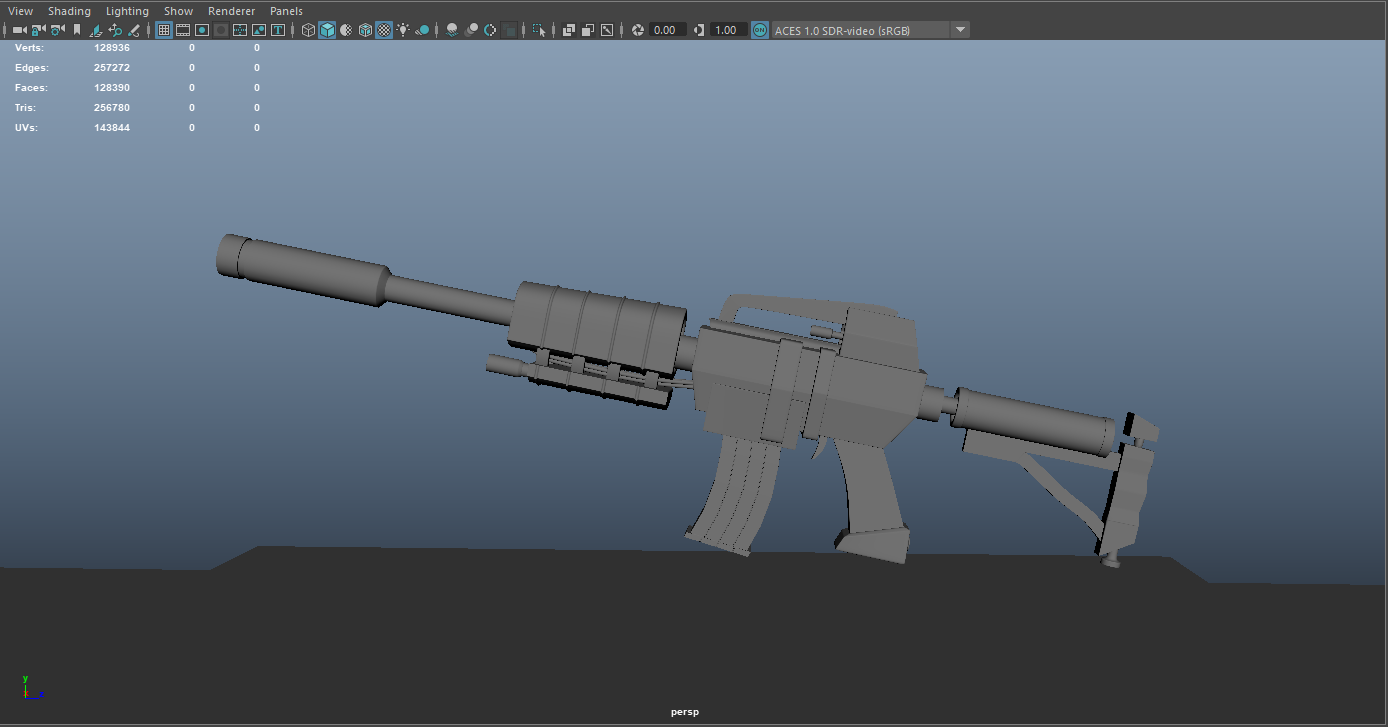This screenshot has width=1388, height=727.
Task: Enable the Film Gate overlay
Action: tap(183, 30)
